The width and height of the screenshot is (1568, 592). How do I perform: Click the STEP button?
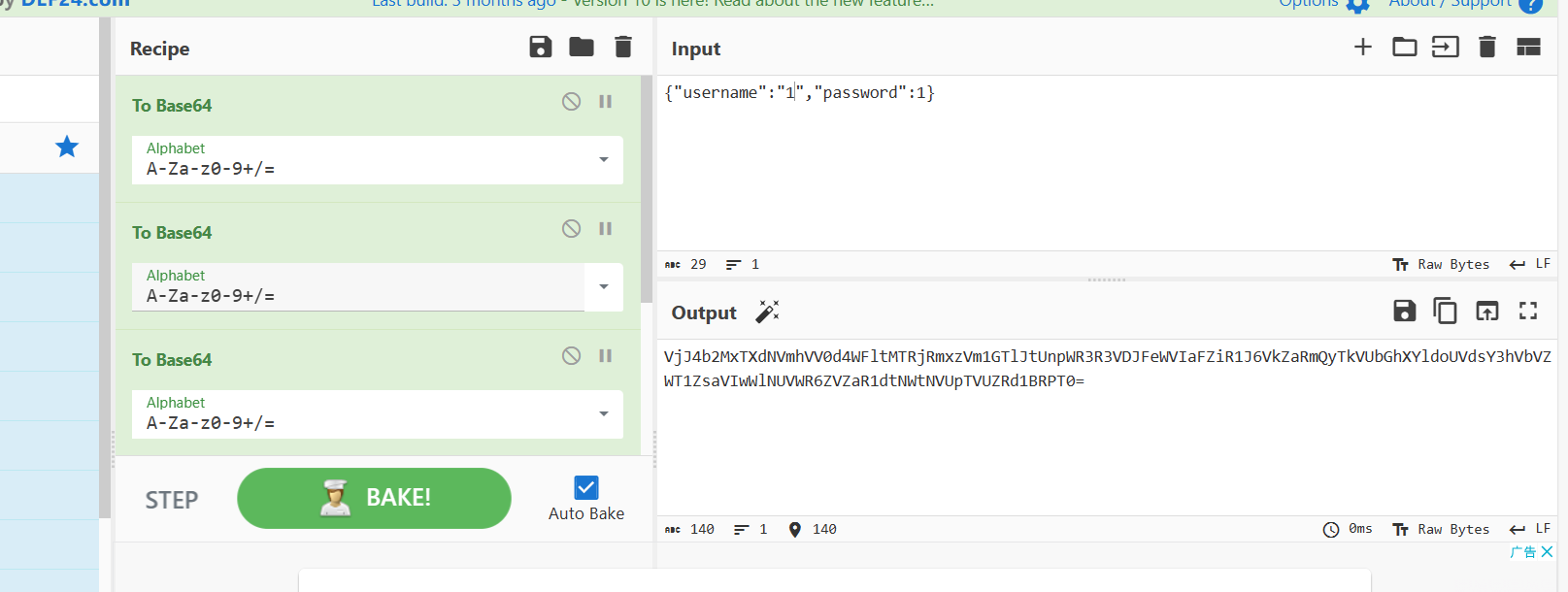(x=172, y=500)
